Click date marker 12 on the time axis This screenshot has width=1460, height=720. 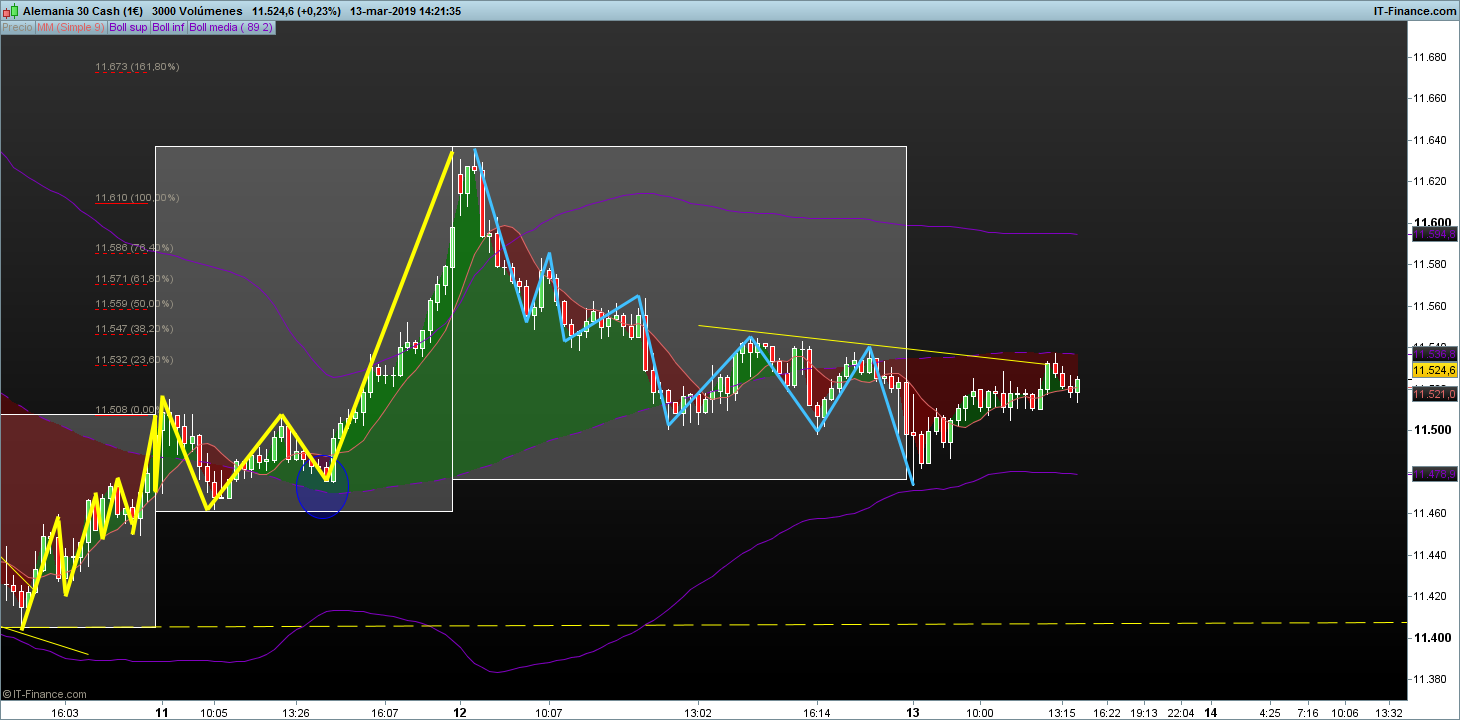click(460, 713)
